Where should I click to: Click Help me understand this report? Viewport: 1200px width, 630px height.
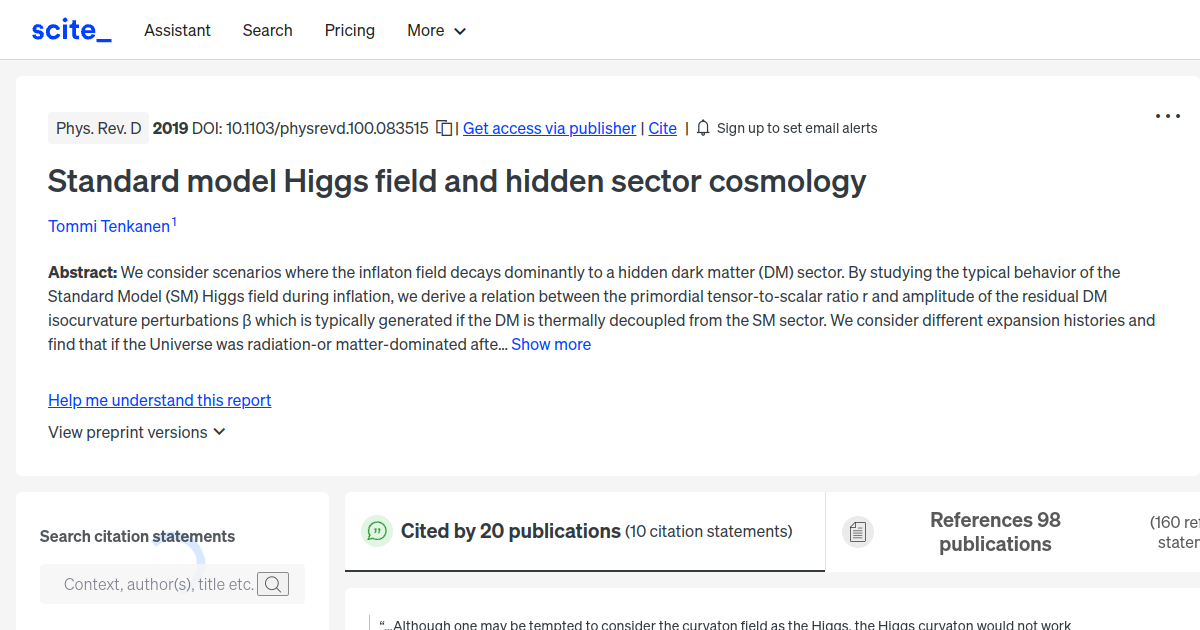[159, 400]
